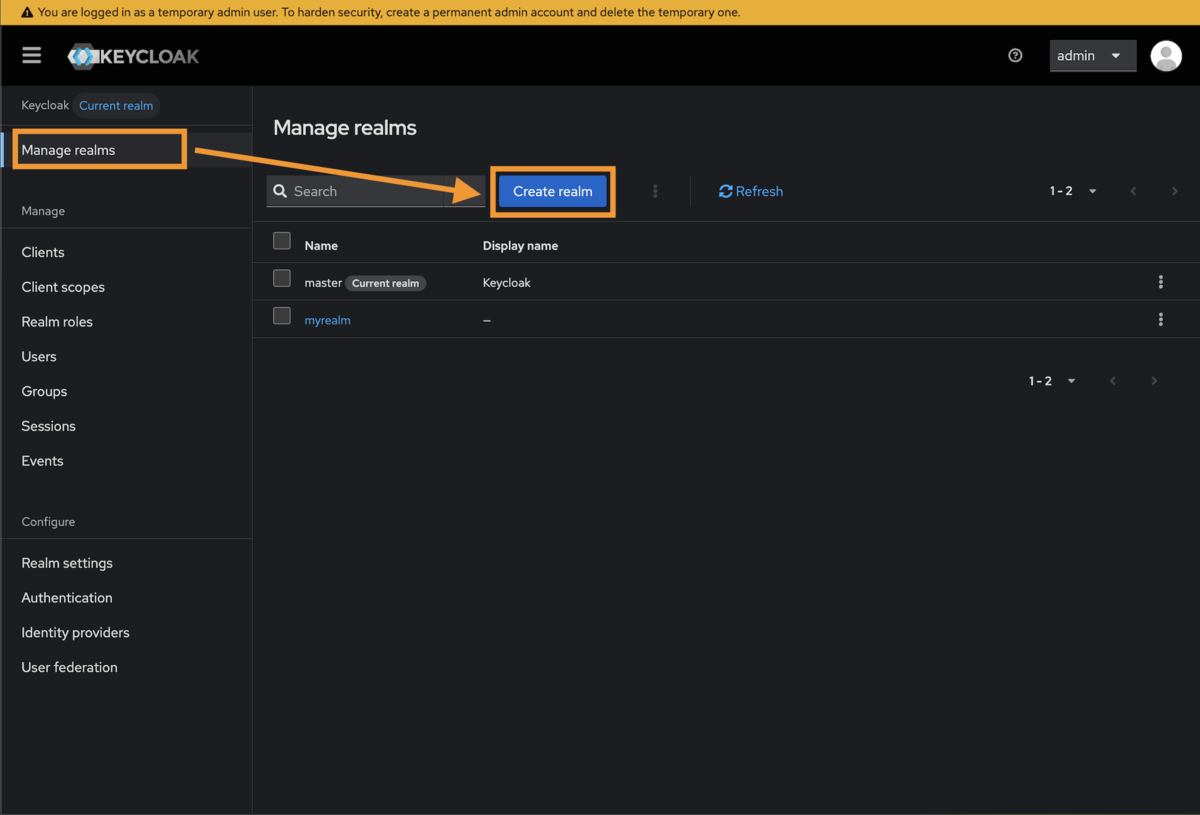Click the Create realm button
Viewport: 1200px width, 815px height.
553,191
